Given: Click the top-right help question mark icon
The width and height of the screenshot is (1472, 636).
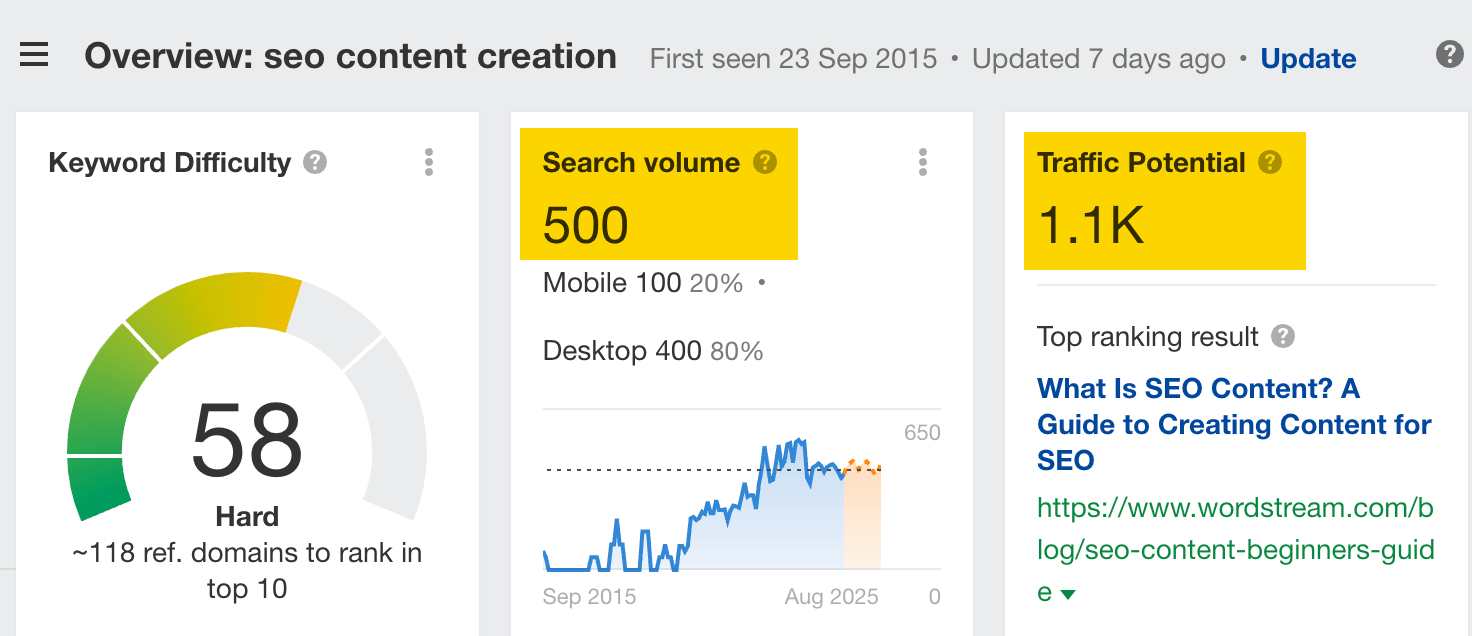Looking at the screenshot, I should (1449, 55).
